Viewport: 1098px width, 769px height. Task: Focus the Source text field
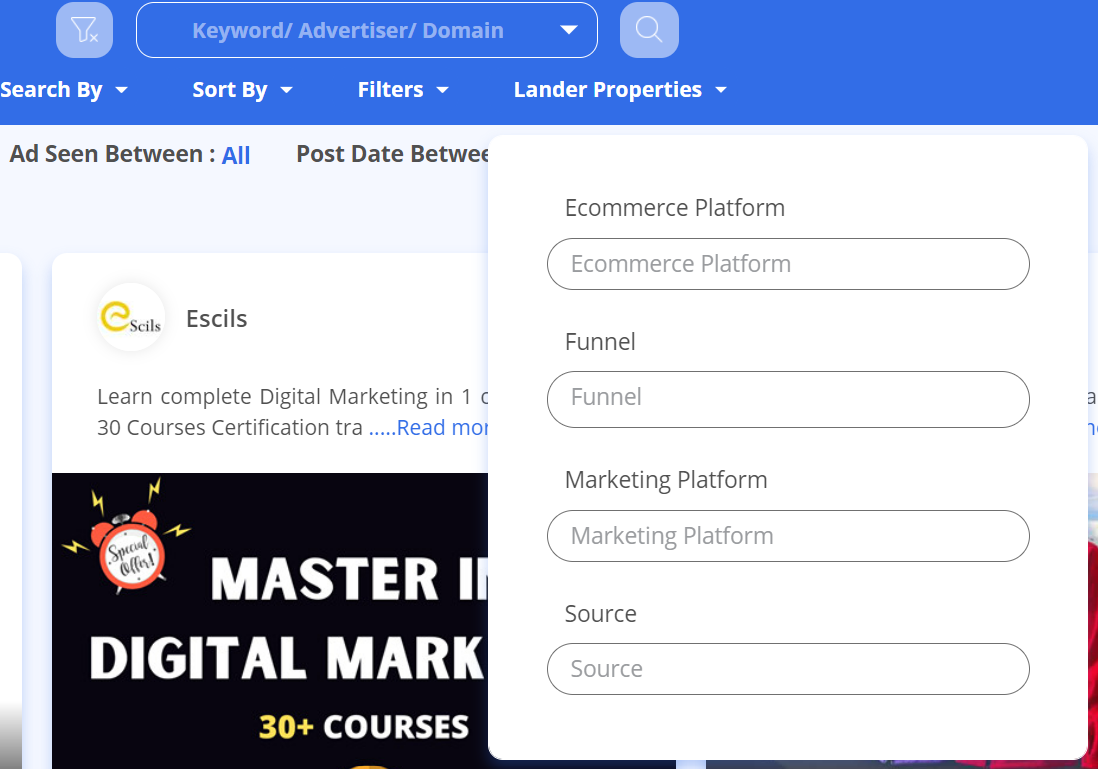coord(788,669)
